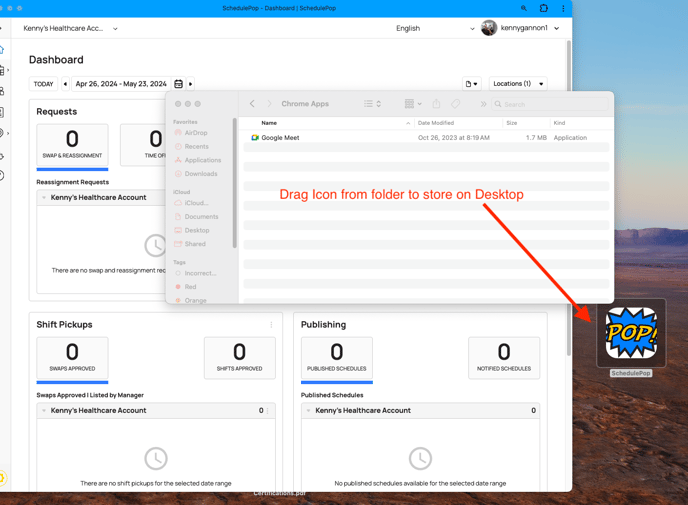Open iCloud Drive in Finder sidebar
Image resolution: width=688 pixels, height=505 pixels.
[x=191, y=203]
